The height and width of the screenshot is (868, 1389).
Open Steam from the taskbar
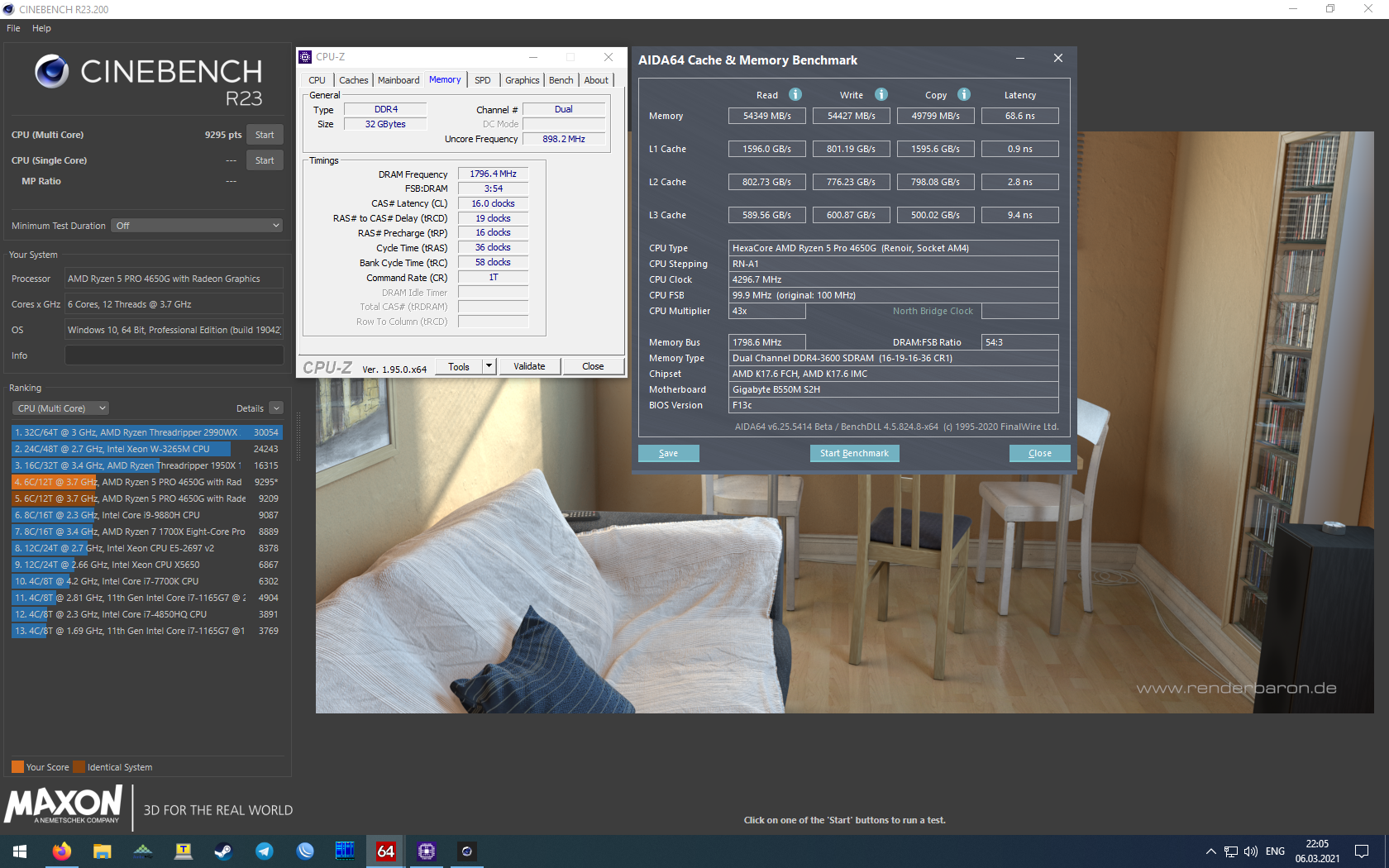[223, 851]
